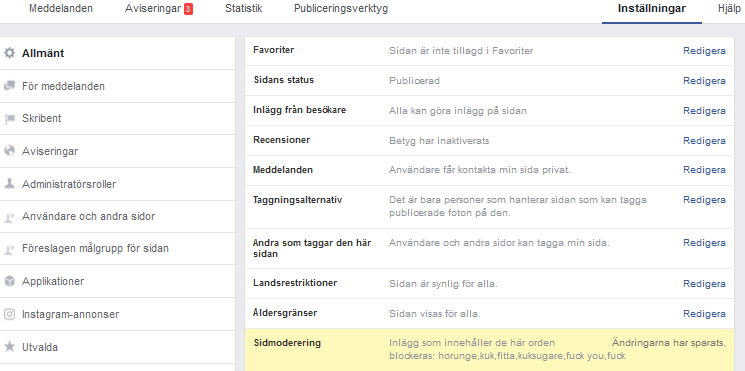Click the globe icon next to Aviseringar
This screenshot has height=371, width=745.
9,151
